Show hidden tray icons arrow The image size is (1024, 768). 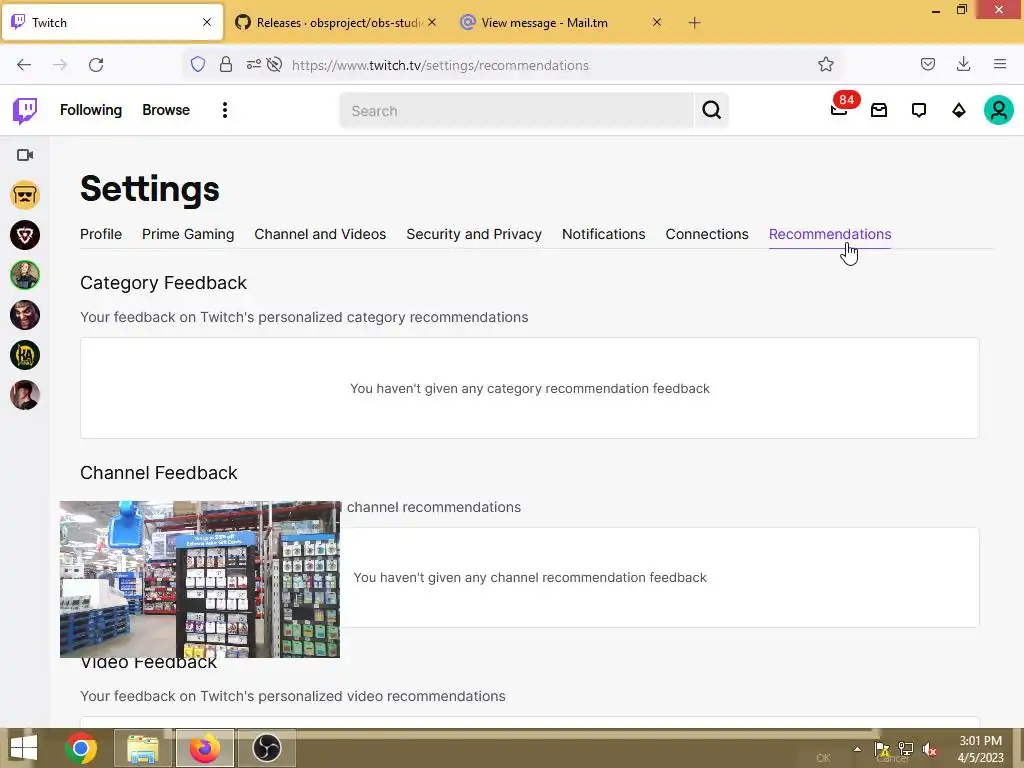click(x=857, y=749)
